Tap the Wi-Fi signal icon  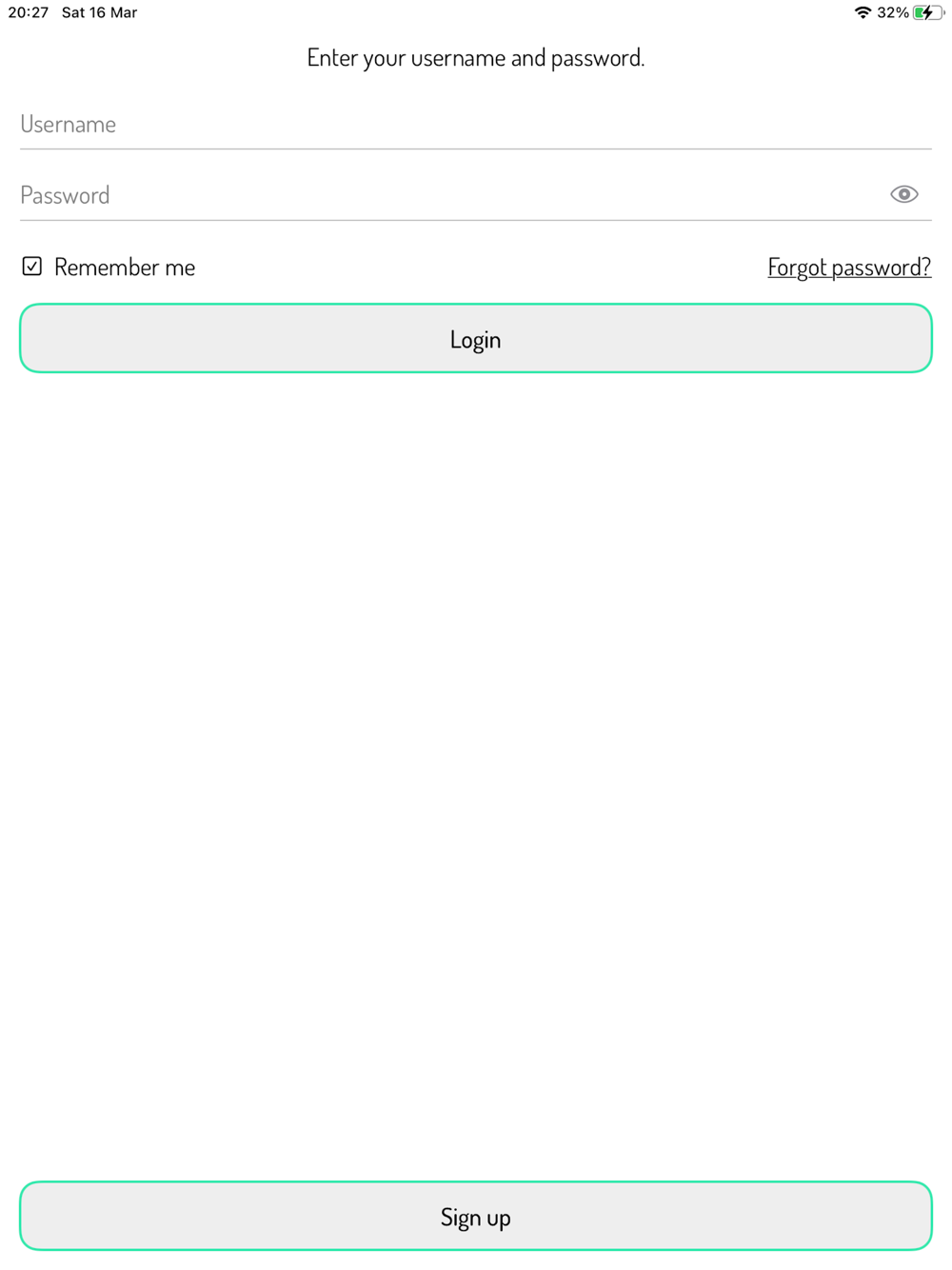[863, 12]
